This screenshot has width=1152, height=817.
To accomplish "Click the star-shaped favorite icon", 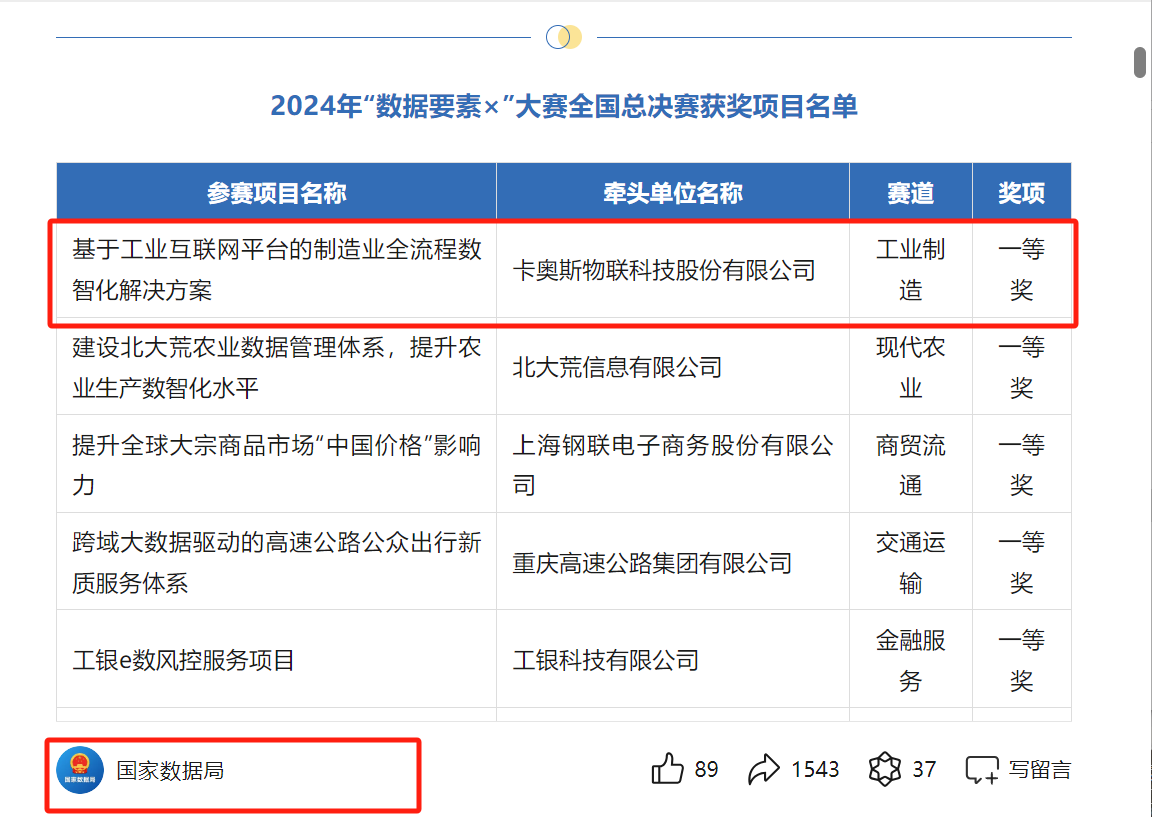I will [885, 769].
